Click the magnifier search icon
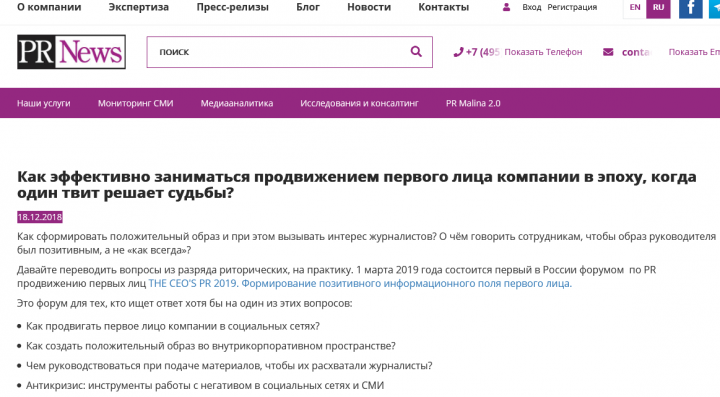720x397 pixels. [x=416, y=51]
